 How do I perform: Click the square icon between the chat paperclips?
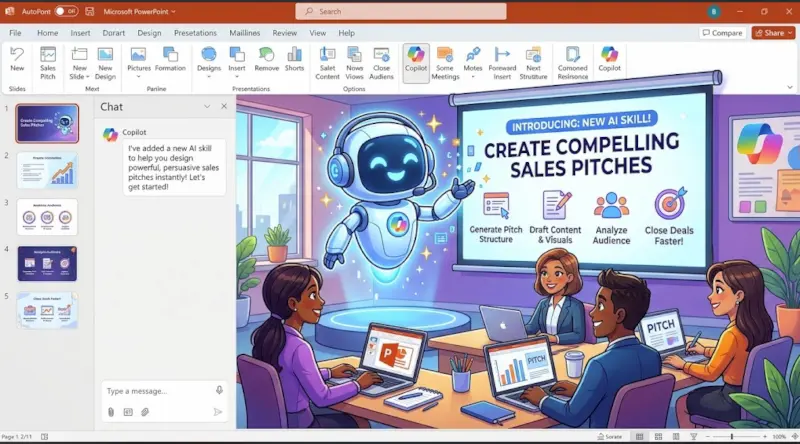pos(128,412)
